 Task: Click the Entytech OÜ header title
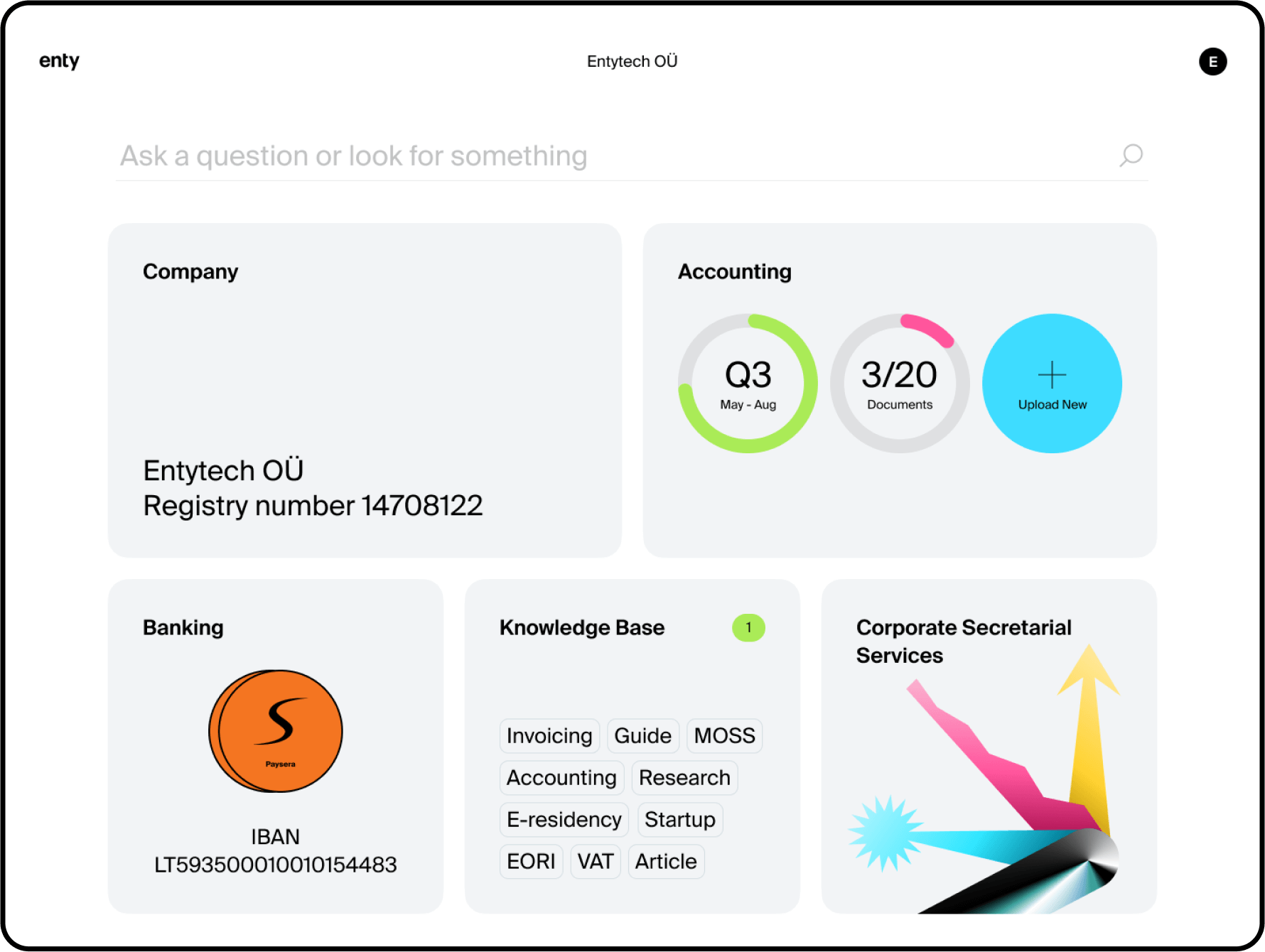point(632,62)
